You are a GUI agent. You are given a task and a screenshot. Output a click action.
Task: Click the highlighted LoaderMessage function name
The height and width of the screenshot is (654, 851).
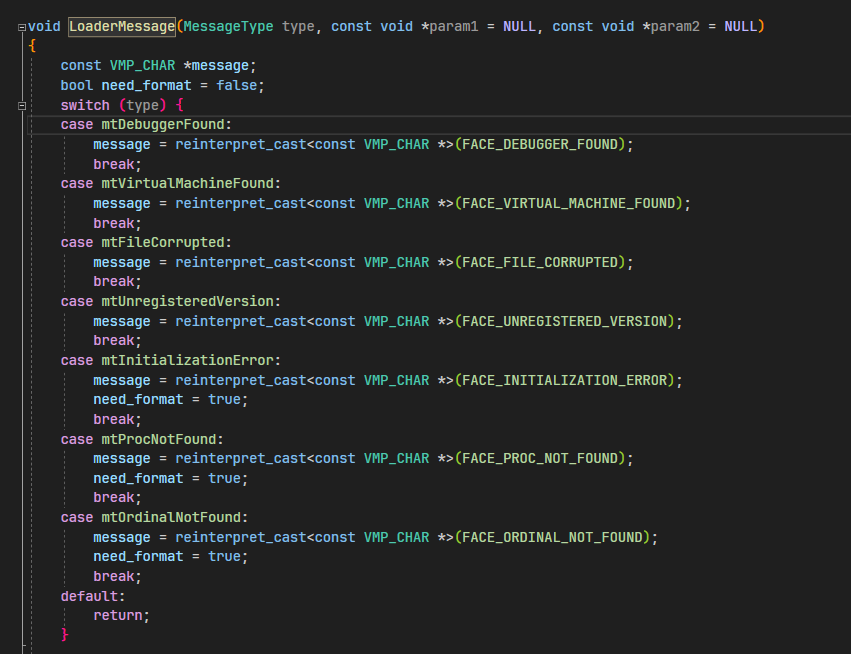(121, 26)
